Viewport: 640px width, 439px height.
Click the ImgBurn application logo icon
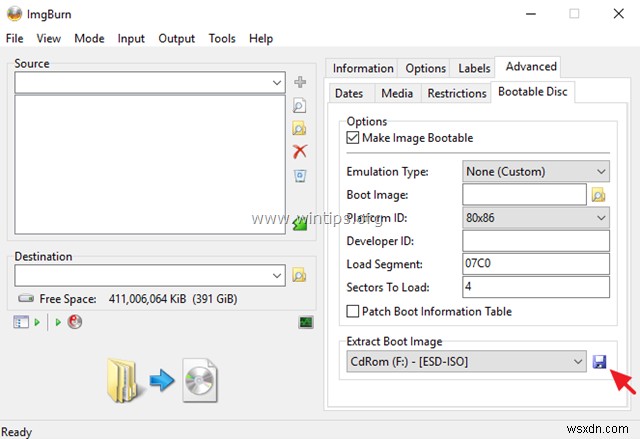pyautogui.click(x=14, y=14)
